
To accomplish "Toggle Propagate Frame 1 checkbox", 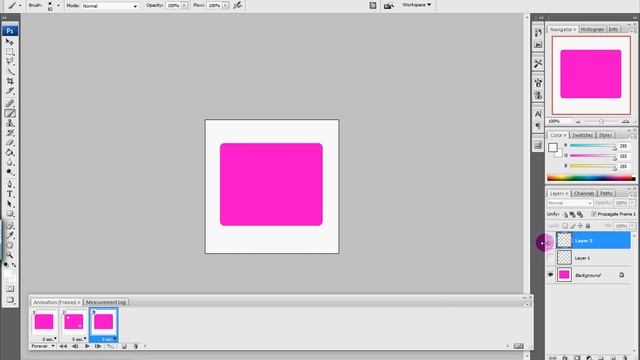I will [x=594, y=214].
